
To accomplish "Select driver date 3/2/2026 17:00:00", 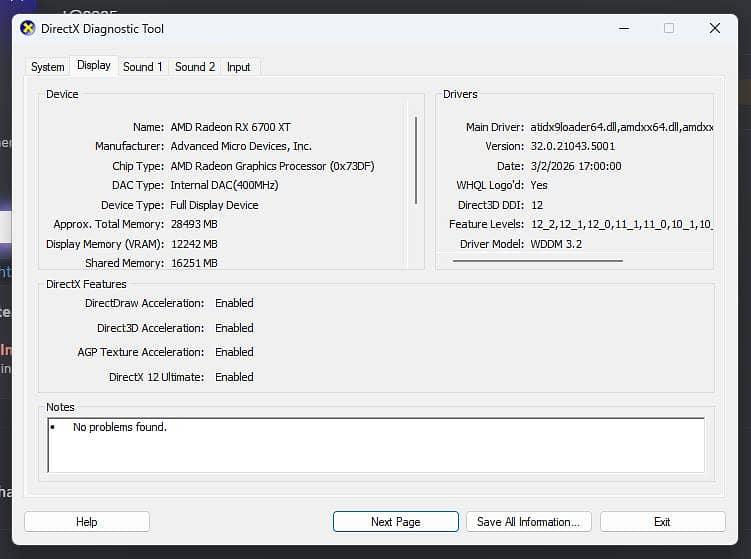I will coord(576,166).
